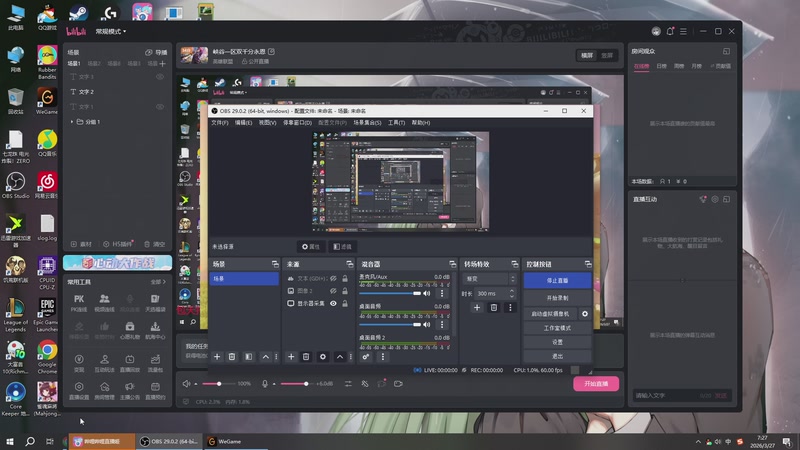Adjust microphone gain slider at +6.0dB
800x450 pixels.
tap(306, 384)
